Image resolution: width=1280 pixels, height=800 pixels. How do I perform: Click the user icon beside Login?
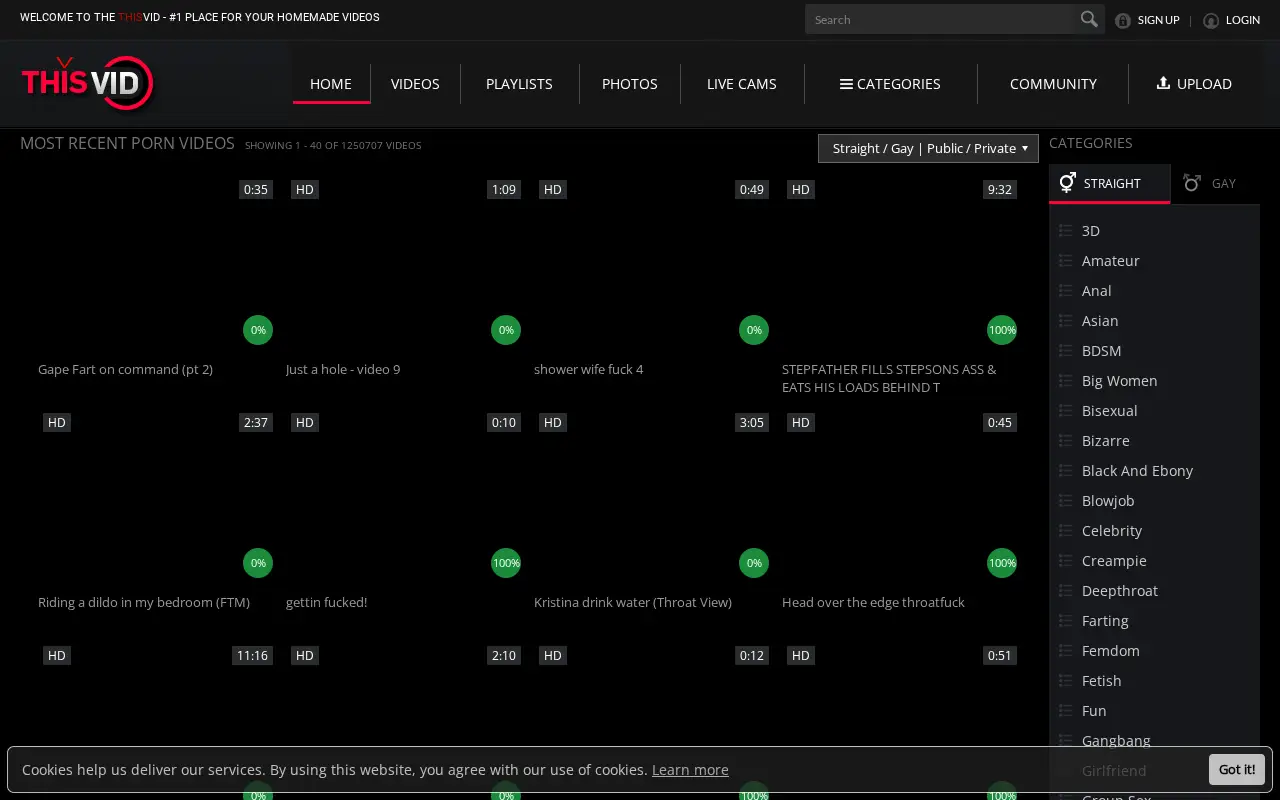point(1211,20)
